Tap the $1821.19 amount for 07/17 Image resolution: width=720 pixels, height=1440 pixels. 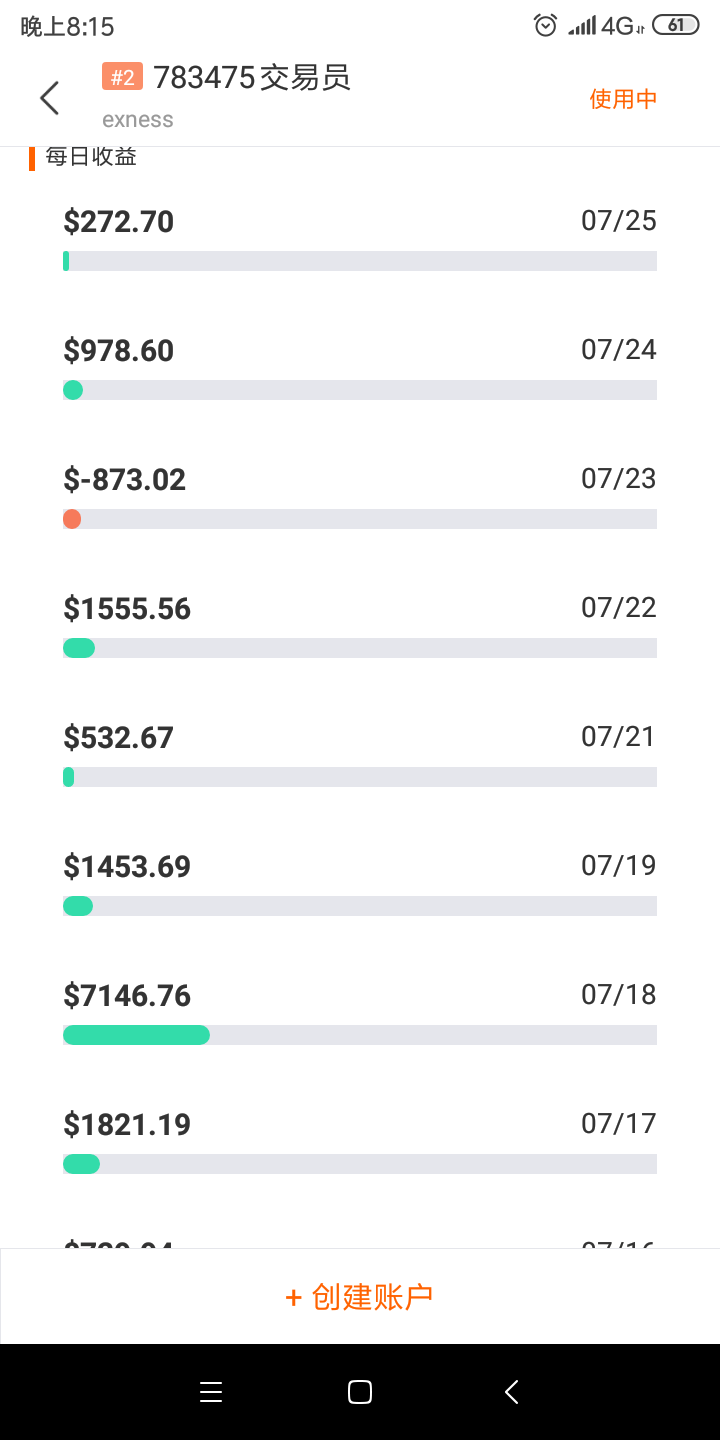click(127, 1125)
